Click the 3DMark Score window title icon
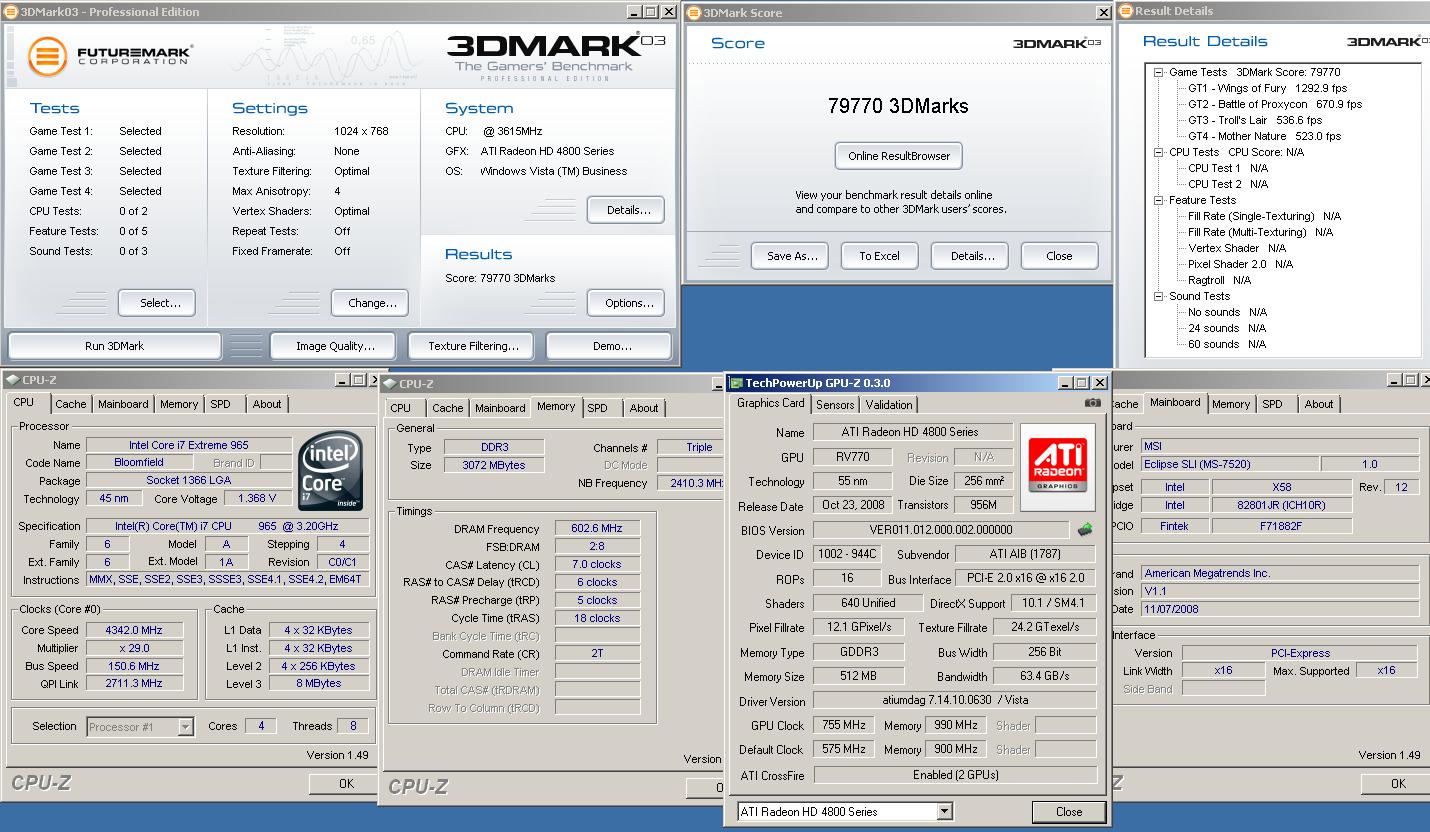1430x832 pixels. coord(693,13)
